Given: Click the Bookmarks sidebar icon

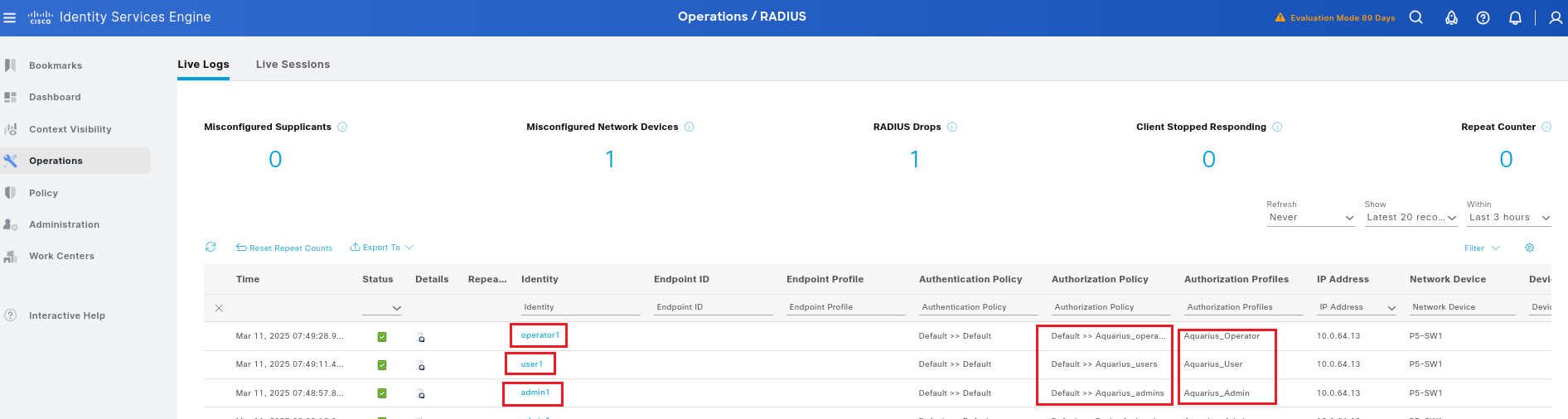Looking at the screenshot, I should click(11, 65).
